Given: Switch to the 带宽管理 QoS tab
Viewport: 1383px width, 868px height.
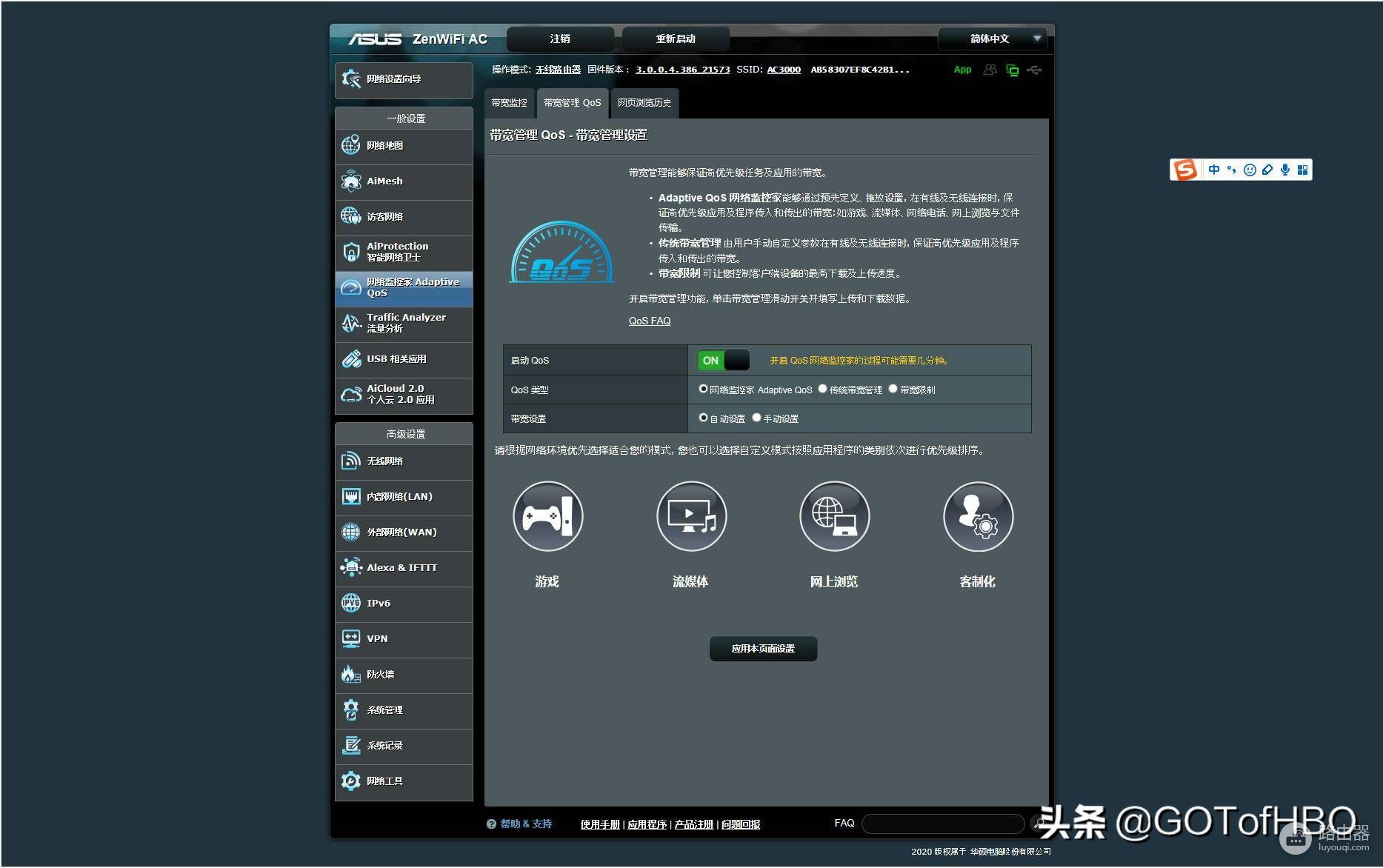Looking at the screenshot, I should [573, 103].
